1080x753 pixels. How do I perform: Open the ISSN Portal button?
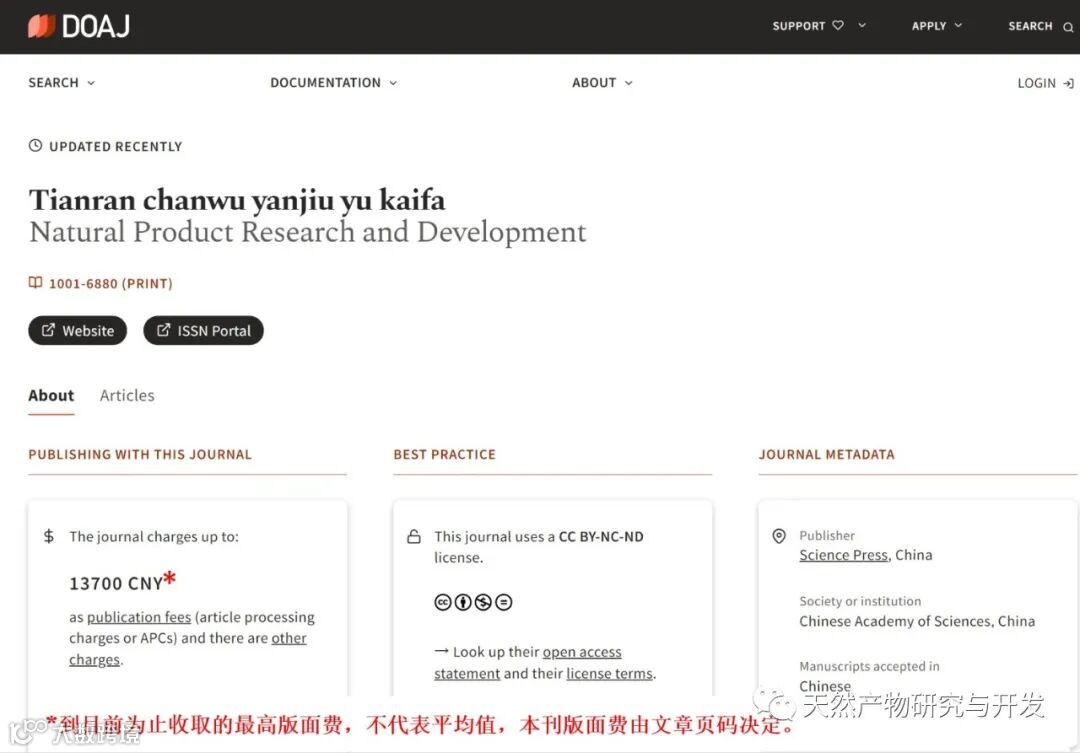(x=203, y=331)
